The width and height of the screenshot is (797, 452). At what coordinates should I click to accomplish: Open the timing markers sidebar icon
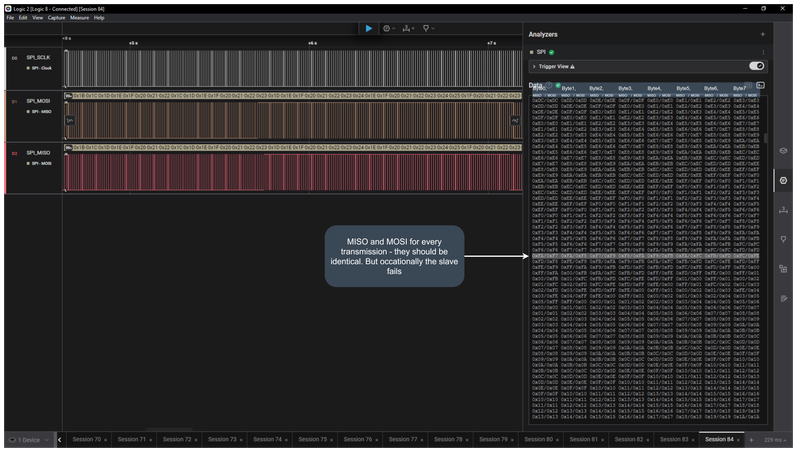click(783, 239)
